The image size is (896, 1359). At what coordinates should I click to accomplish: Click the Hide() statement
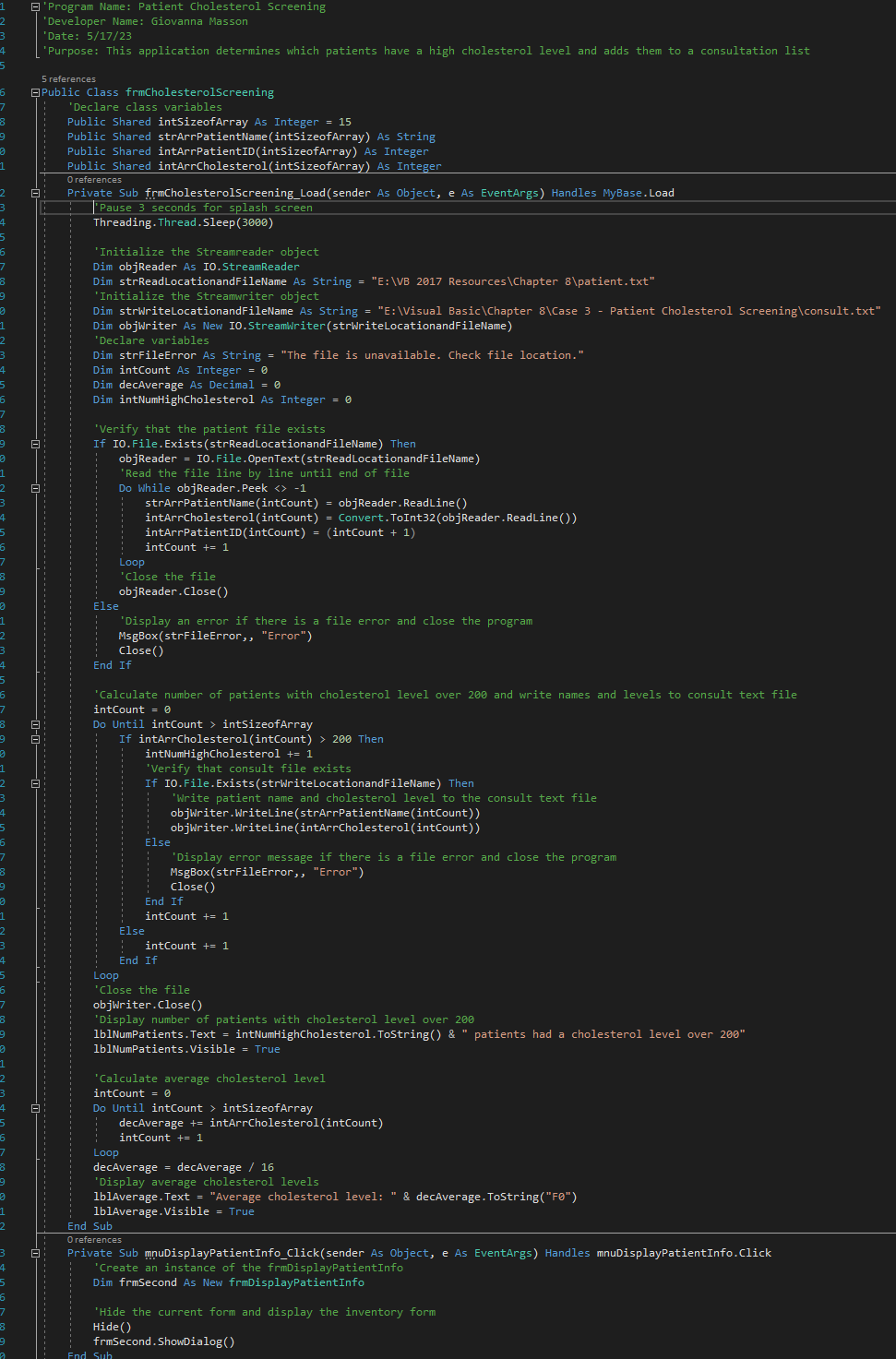[113, 1327]
